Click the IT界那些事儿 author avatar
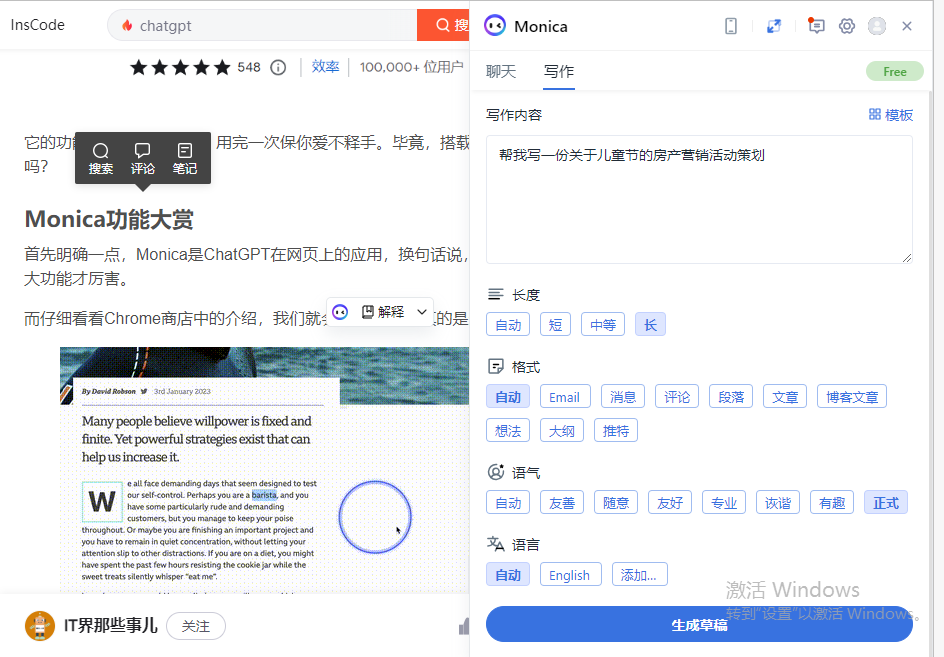The height and width of the screenshot is (657, 944). point(40,626)
